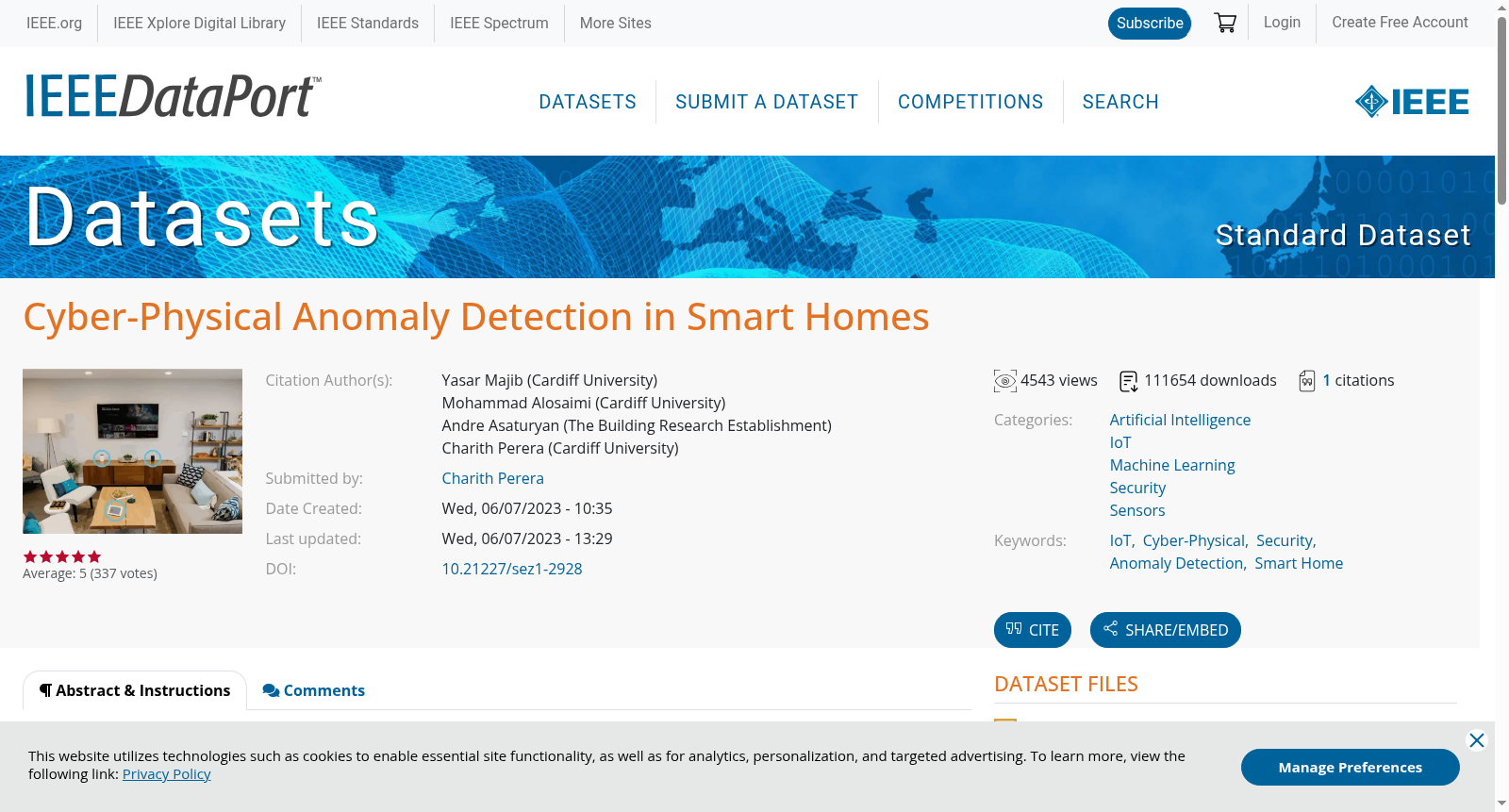Expand More Sites menu
The image size is (1509, 812).
pyautogui.click(x=615, y=23)
